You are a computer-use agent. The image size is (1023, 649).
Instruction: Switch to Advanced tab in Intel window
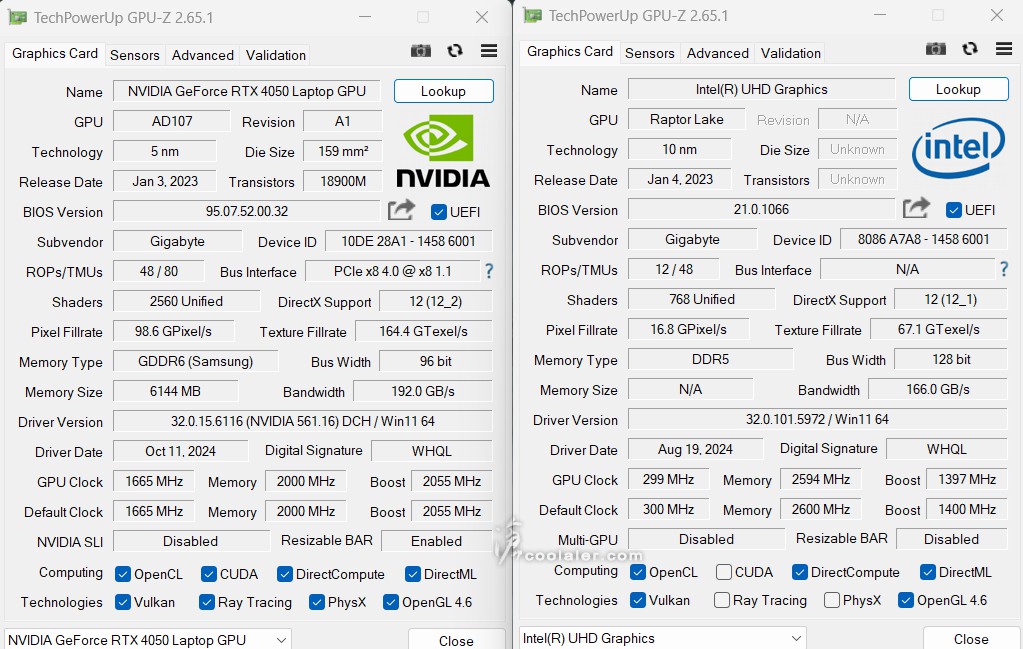point(718,53)
